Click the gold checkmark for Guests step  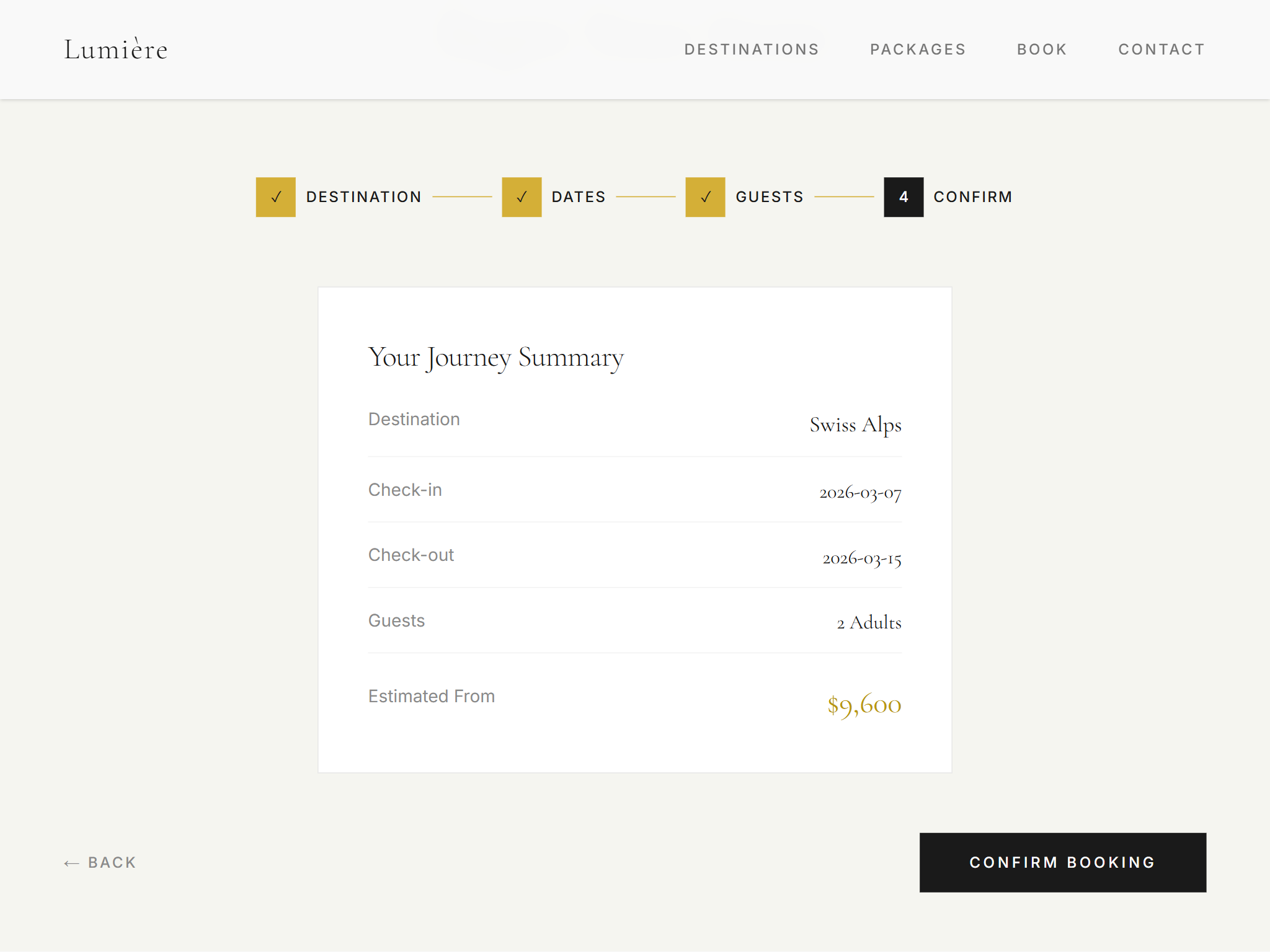705,197
